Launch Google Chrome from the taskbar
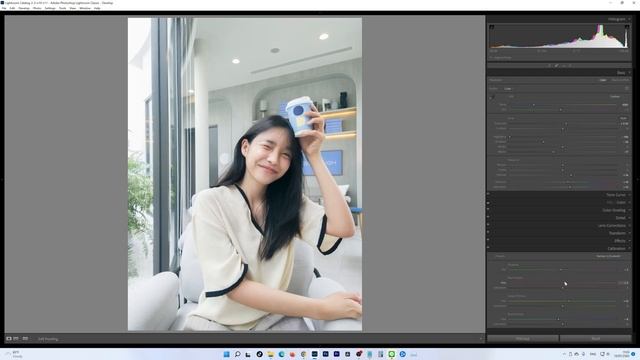 [x=303, y=354]
